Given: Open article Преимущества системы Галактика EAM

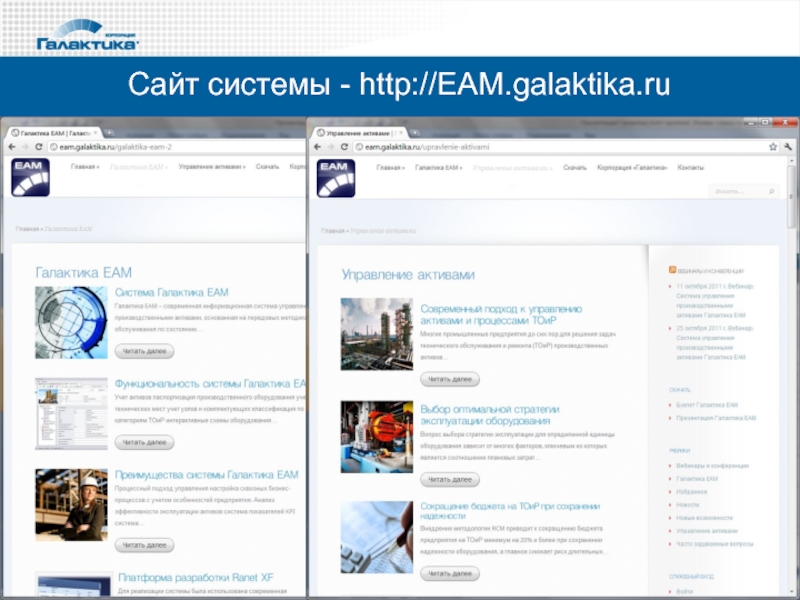Looking at the screenshot, I should coord(207,475).
